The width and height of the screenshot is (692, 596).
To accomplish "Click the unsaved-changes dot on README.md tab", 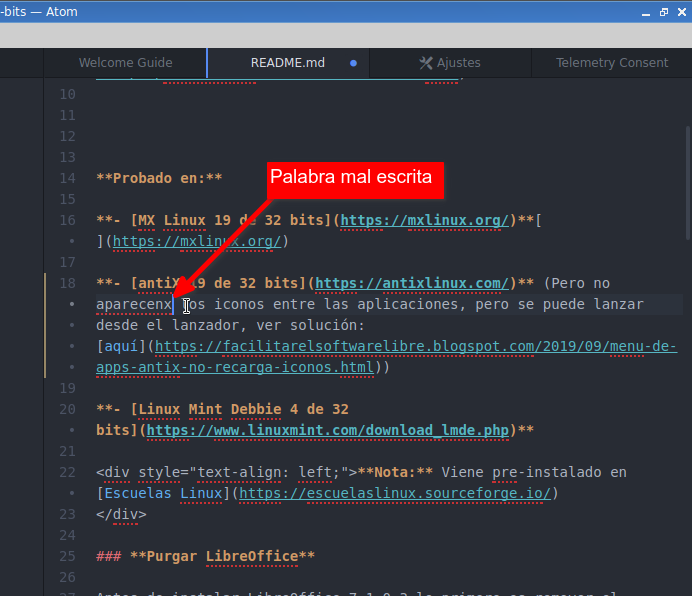I will [x=353, y=63].
